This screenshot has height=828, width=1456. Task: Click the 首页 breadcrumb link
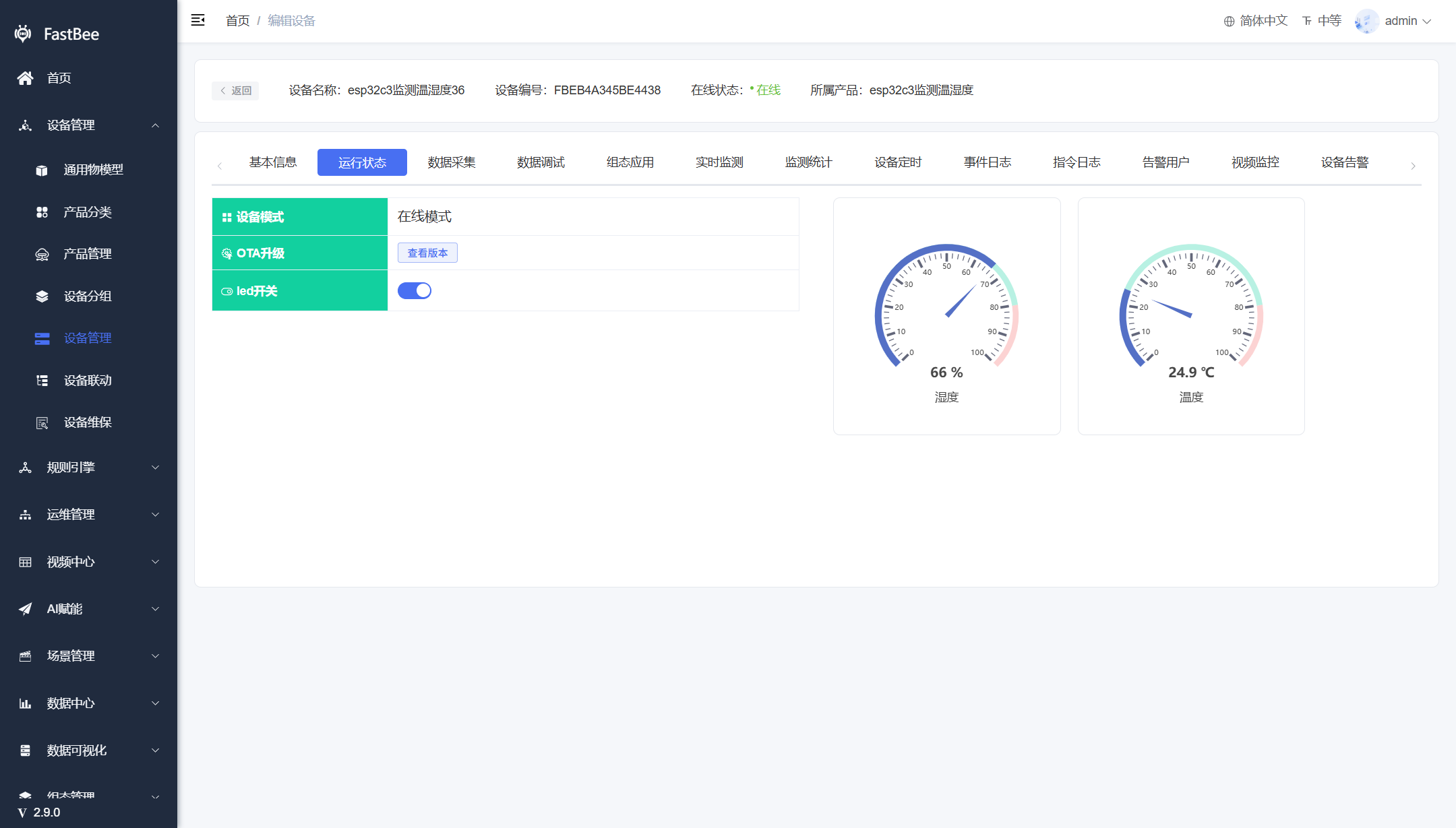pos(237,21)
